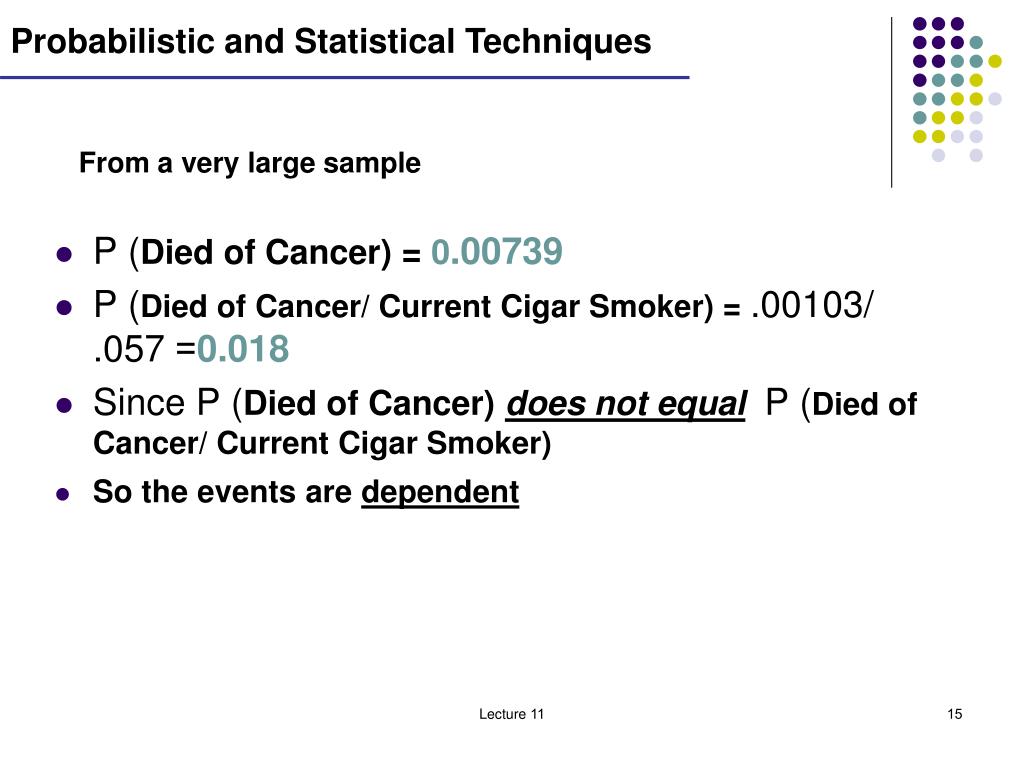Click the slide number 15

955,714
